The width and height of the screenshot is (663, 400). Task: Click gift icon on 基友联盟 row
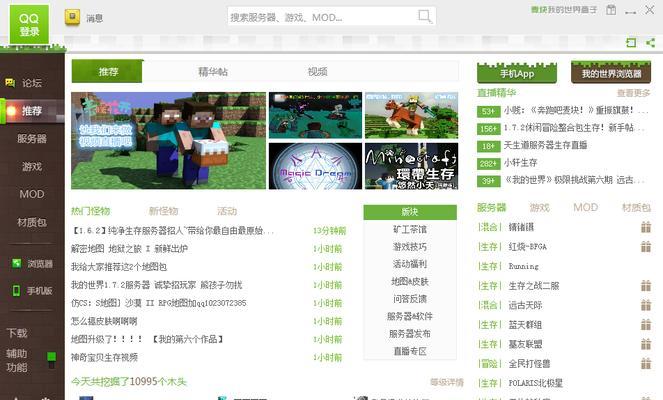[646, 344]
